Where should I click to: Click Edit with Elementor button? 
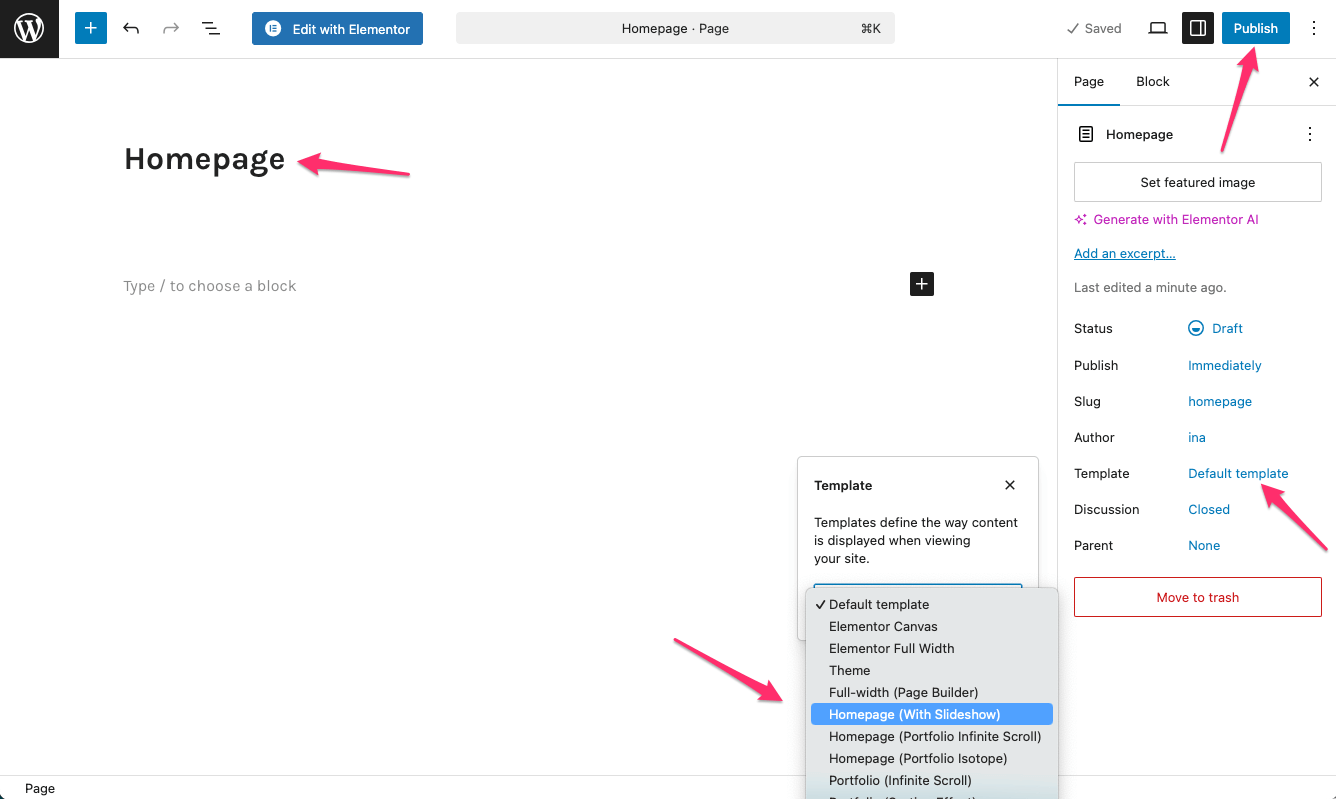pos(337,29)
